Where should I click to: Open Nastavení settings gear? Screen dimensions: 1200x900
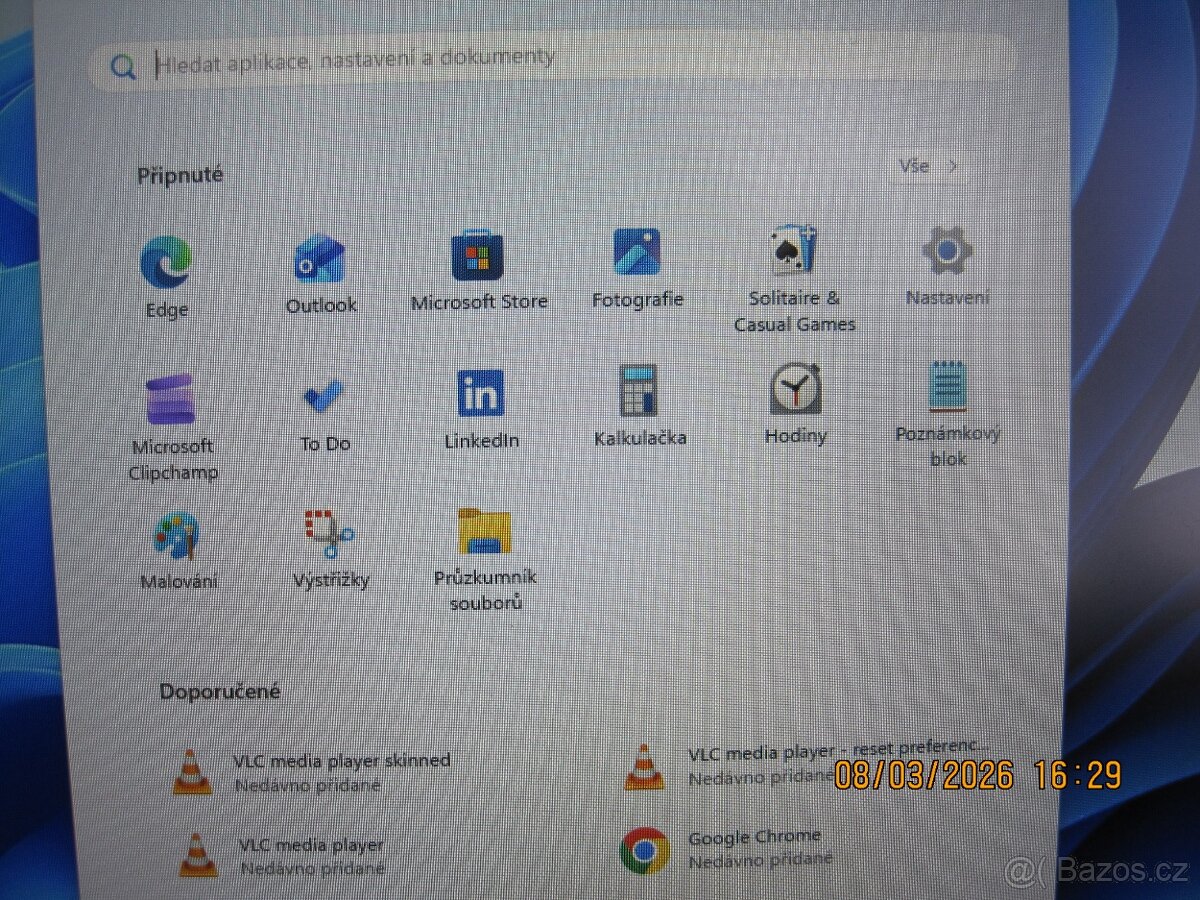(x=947, y=252)
